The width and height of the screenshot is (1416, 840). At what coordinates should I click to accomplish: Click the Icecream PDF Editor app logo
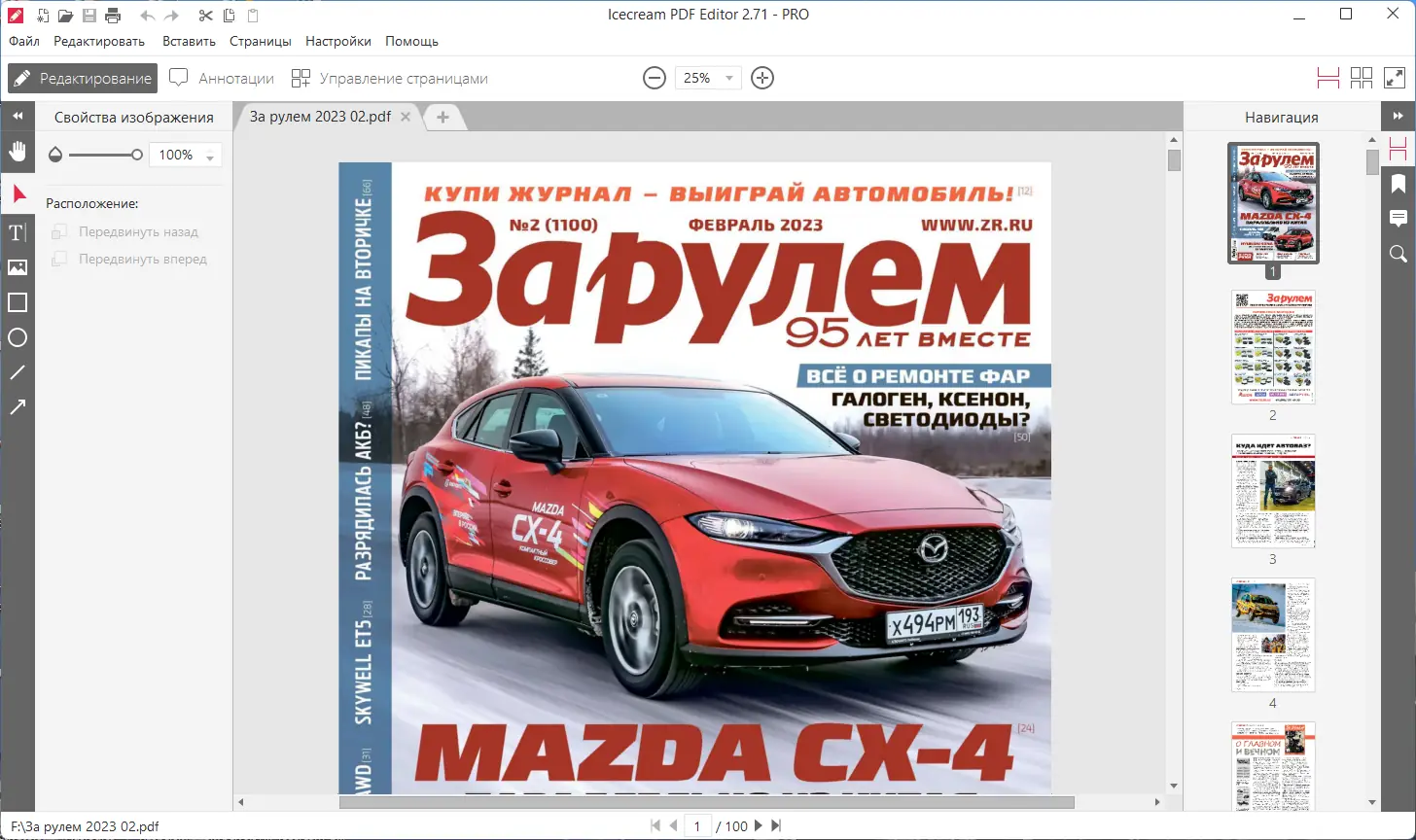[17, 16]
